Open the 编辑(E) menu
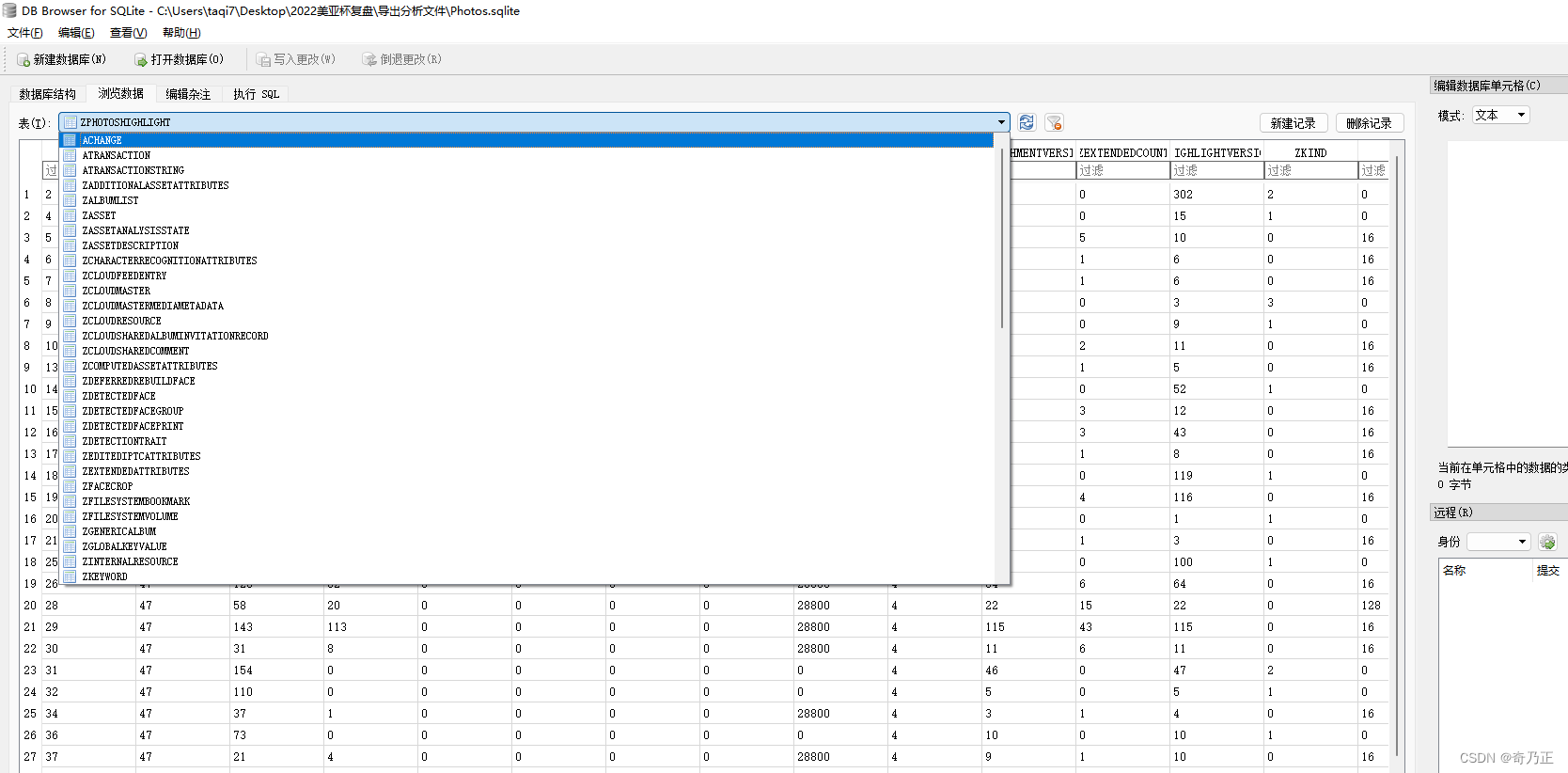 coord(76,33)
